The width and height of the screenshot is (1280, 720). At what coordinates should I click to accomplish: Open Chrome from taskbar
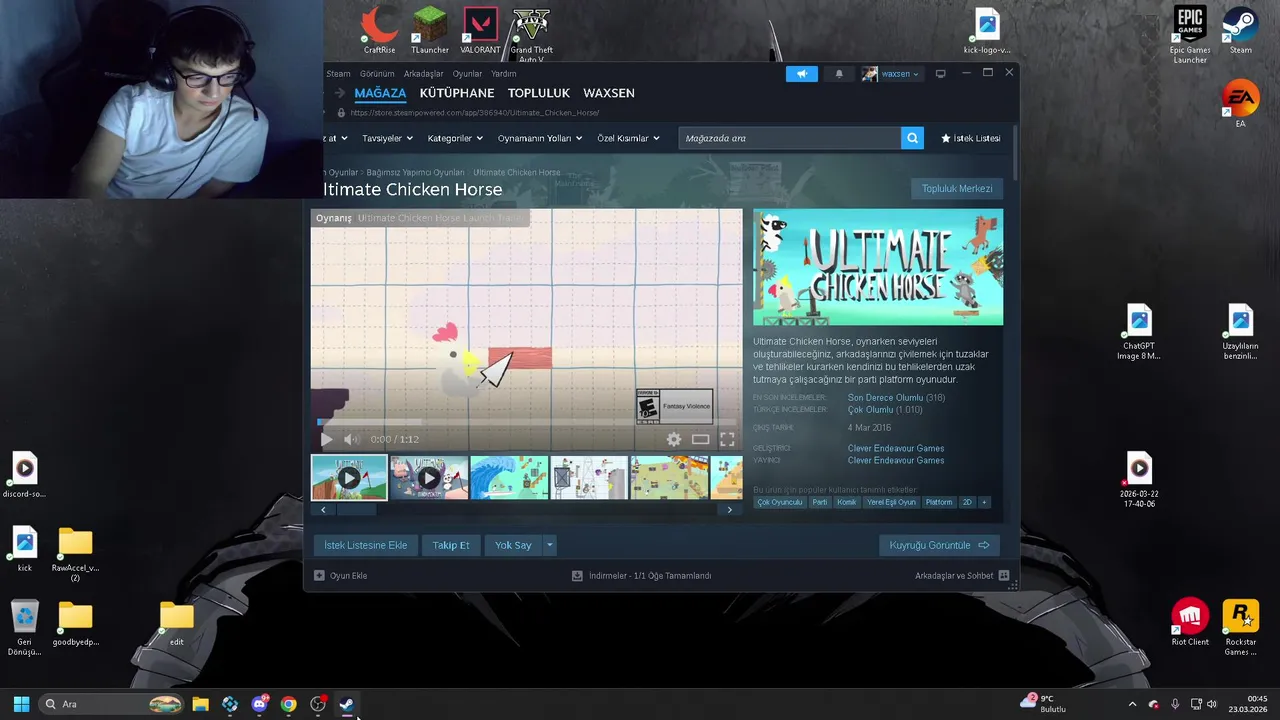click(289, 704)
